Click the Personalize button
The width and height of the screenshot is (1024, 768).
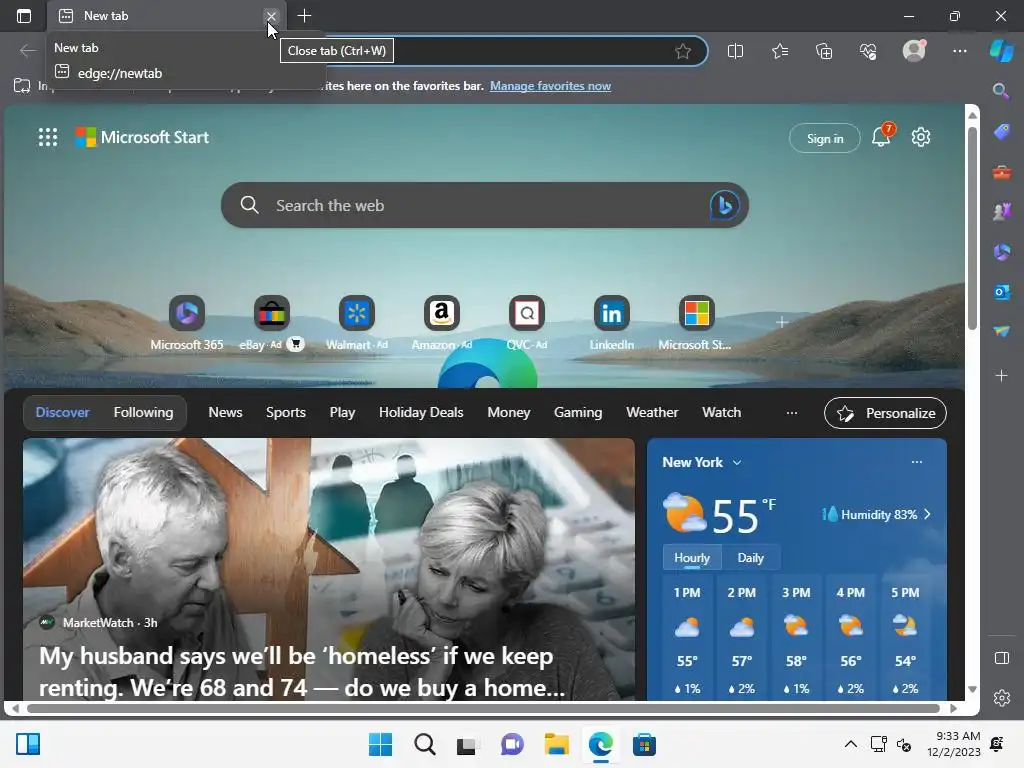[885, 413]
